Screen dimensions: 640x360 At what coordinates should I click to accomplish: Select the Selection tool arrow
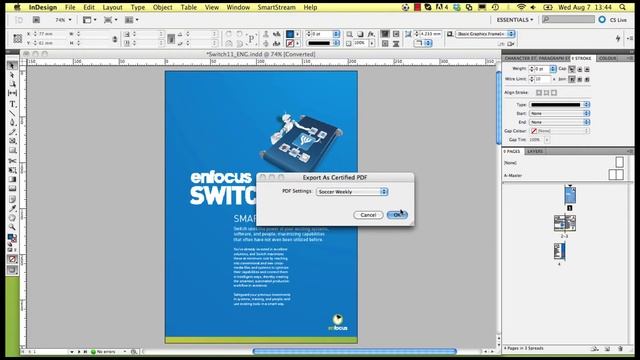tap(12, 66)
